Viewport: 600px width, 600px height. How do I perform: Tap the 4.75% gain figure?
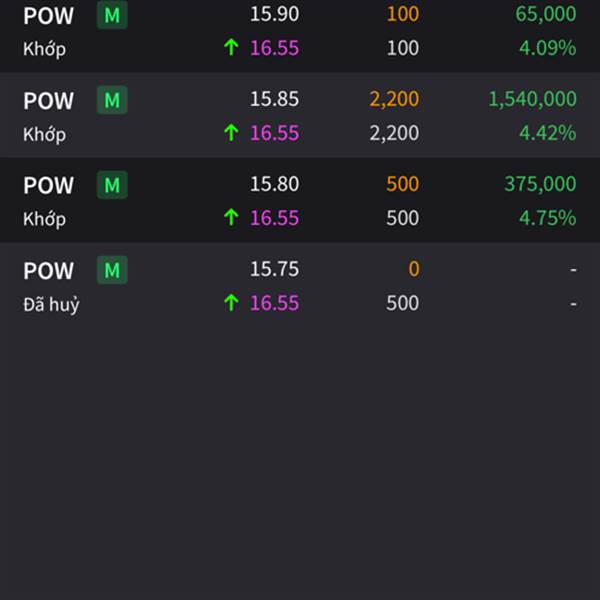coord(547,218)
